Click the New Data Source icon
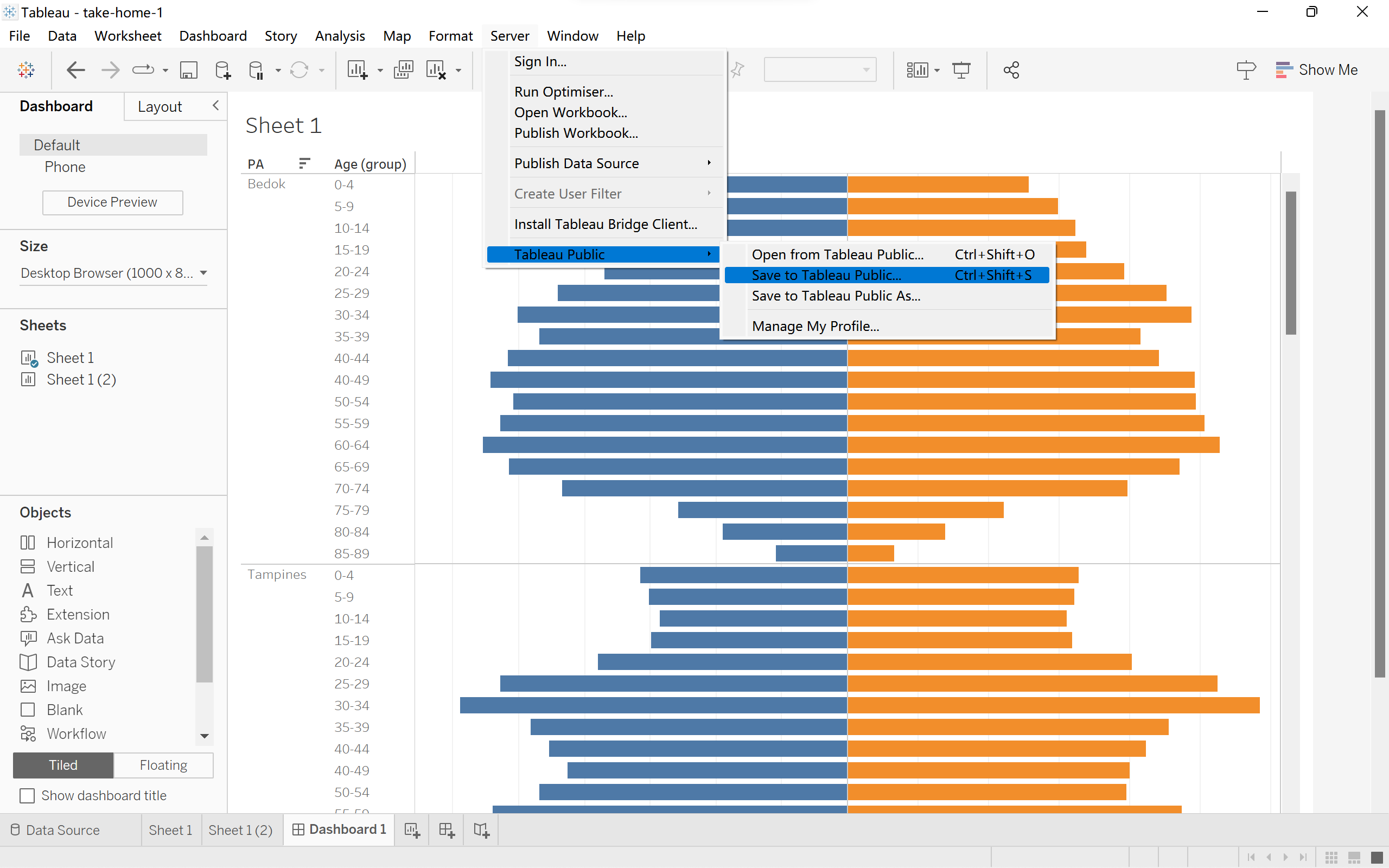This screenshot has width=1389, height=868. click(x=222, y=70)
